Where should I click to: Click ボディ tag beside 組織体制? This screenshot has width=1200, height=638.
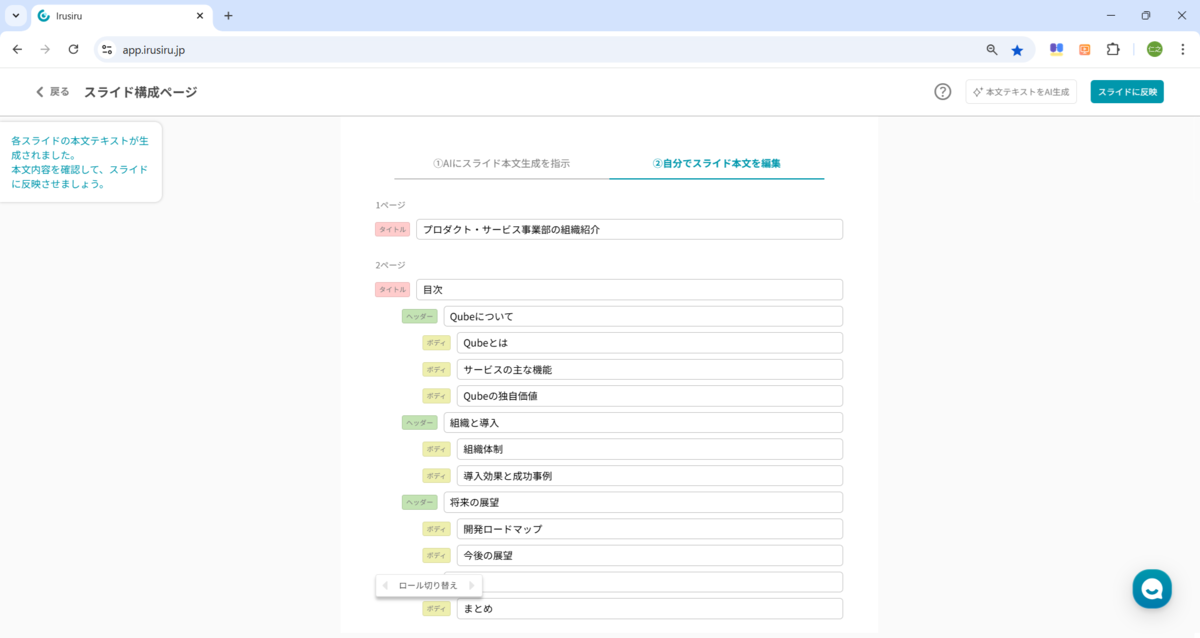(436, 449)
